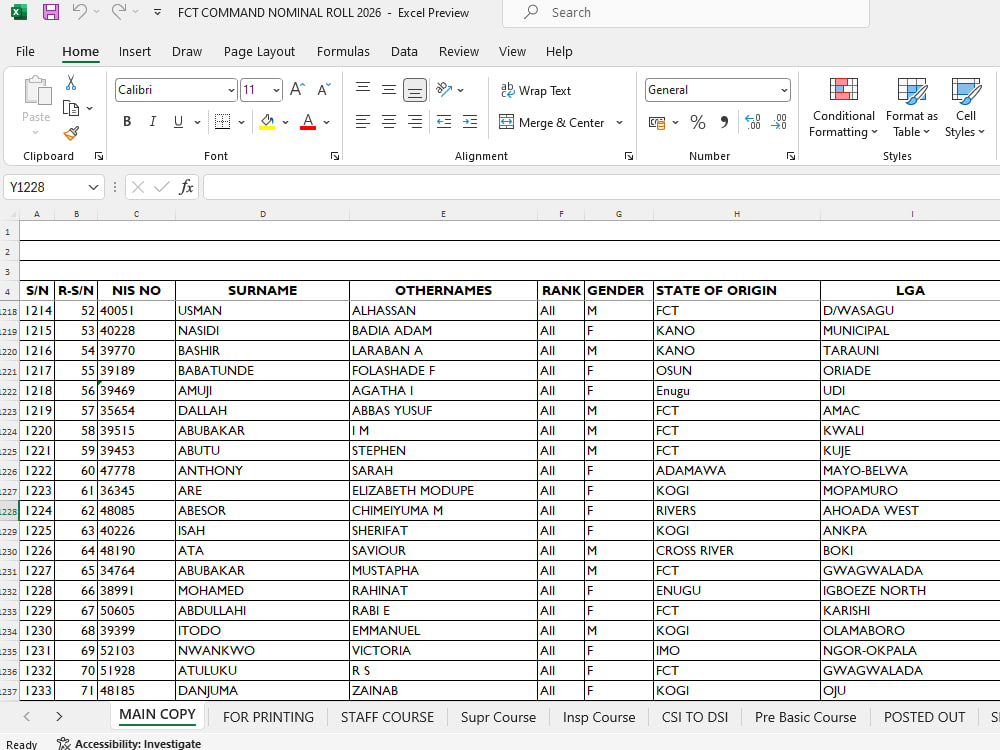Click Insert Function fx icon
Screen dimensions: 1000x750
tap(186, 188)
